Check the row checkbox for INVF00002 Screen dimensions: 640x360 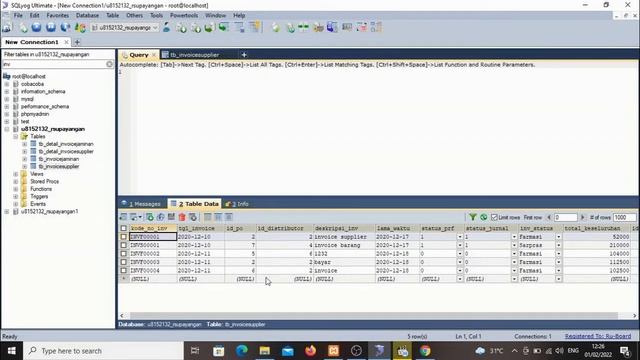(x=123, y=253)
